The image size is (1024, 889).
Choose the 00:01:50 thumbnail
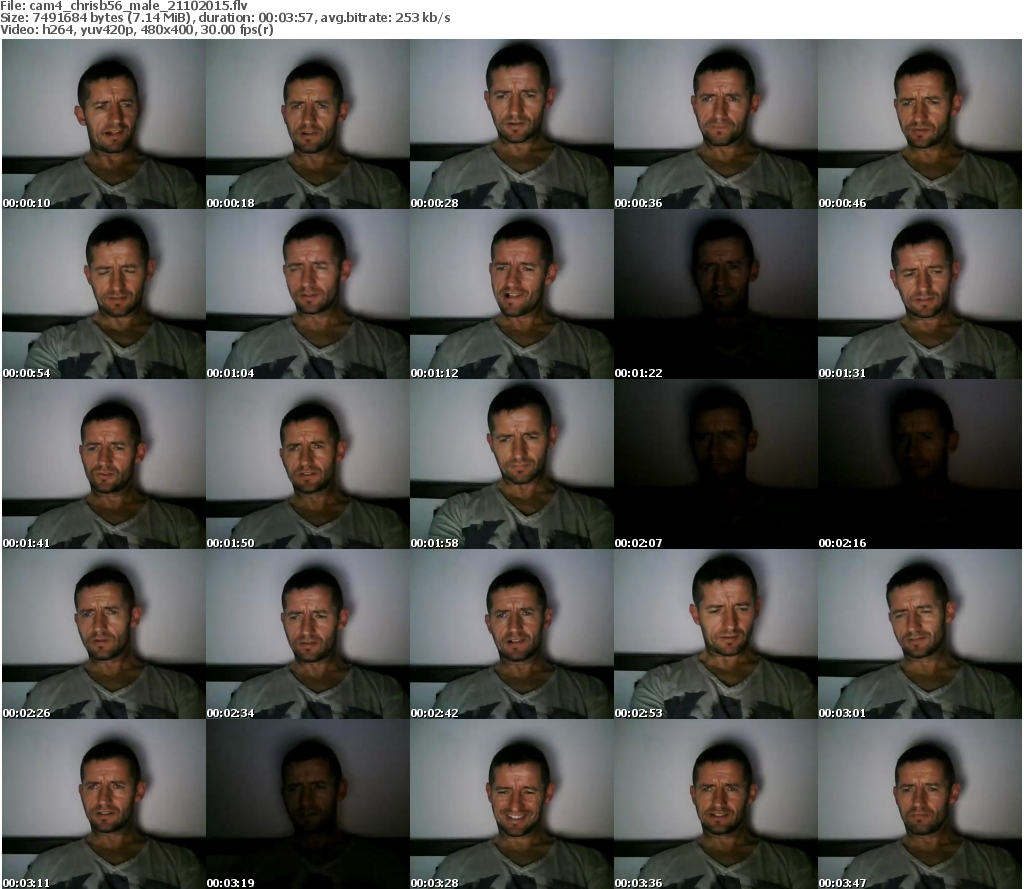point(308,464)
